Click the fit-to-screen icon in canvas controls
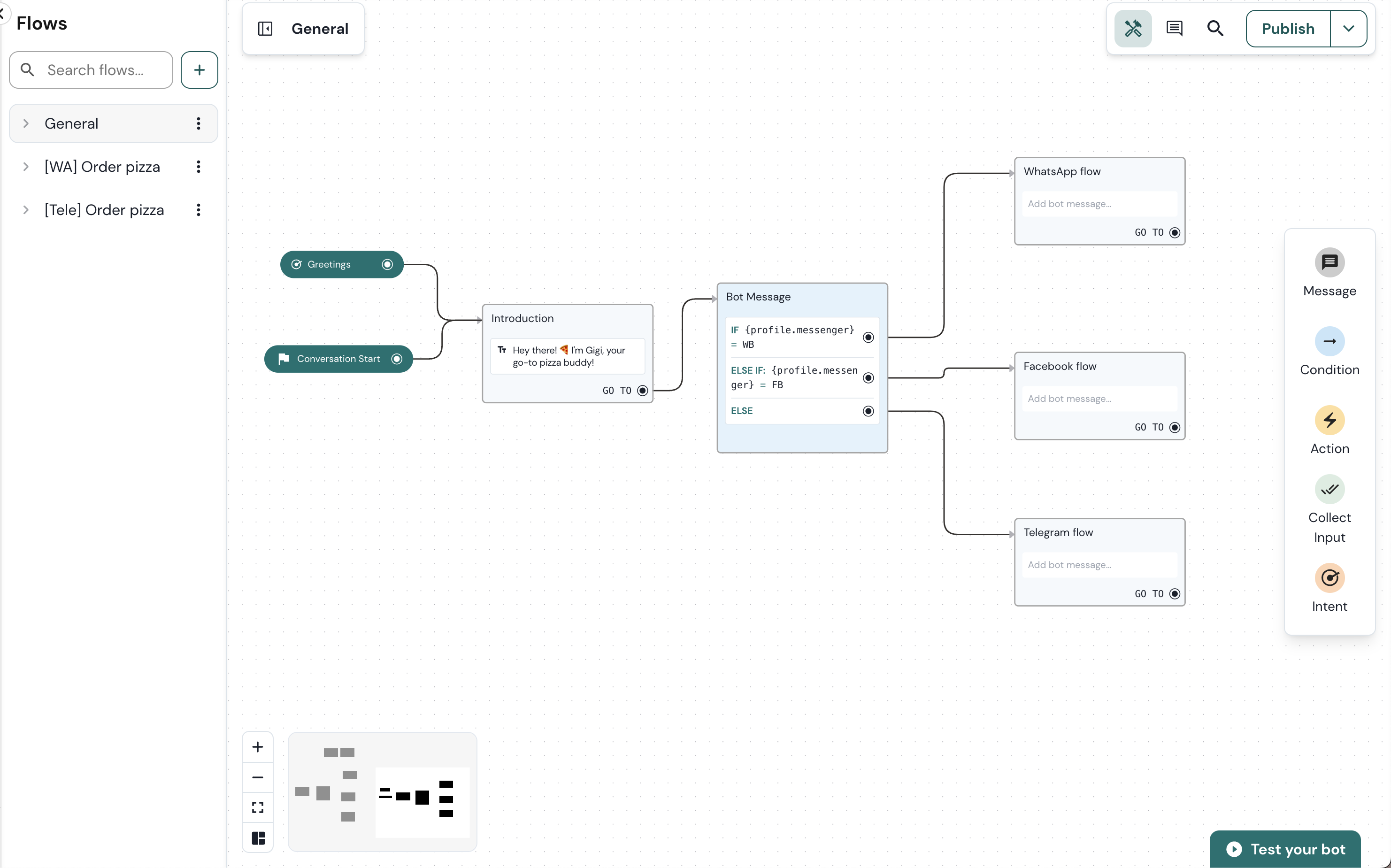Screen dimensions: 1391x868 click(257, 807)
